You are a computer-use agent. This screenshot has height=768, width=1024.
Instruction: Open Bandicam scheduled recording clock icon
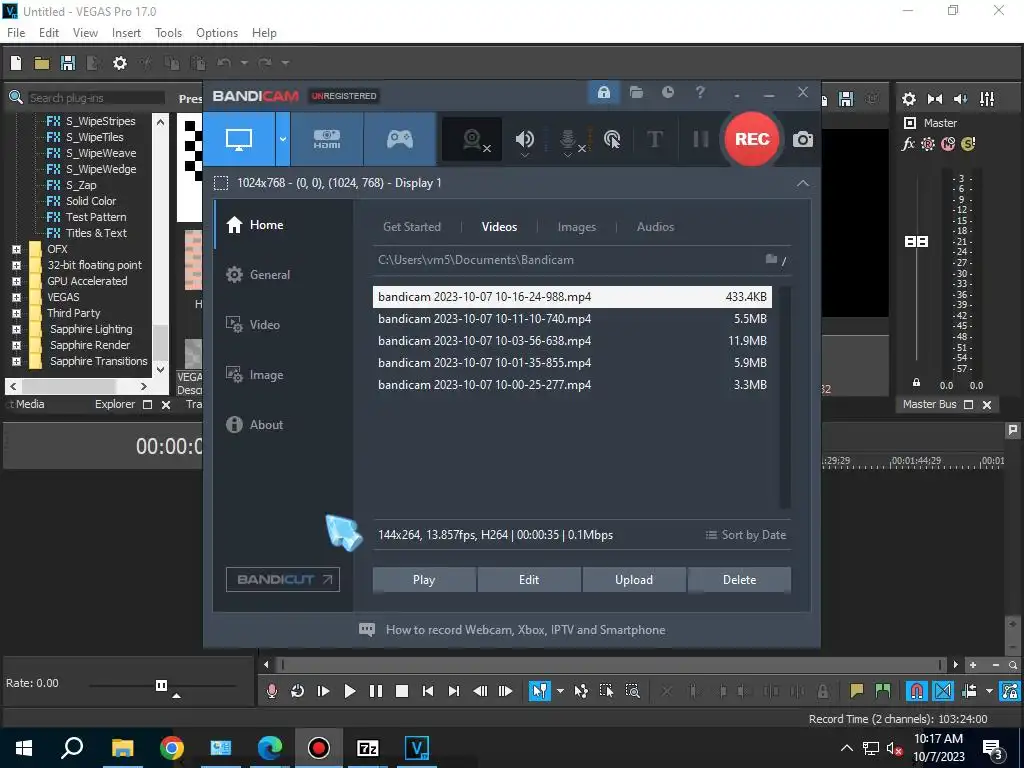tap(667, 93)
